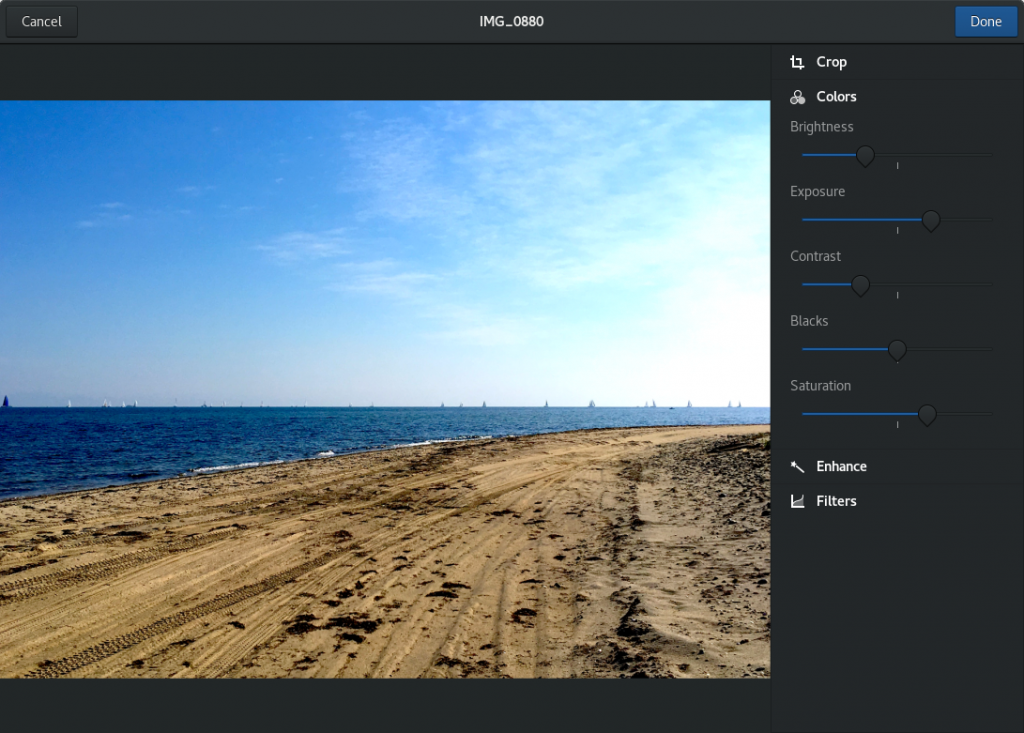Click left end of Saturation track
Screen dimensions: 1024x733
pyautogui.click(x=805, y=413)
